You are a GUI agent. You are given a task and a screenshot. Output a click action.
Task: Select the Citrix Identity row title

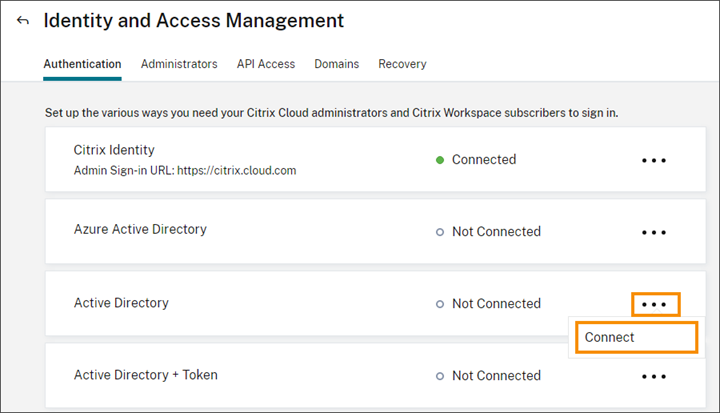pyautogui.click(x=114, y=150)
